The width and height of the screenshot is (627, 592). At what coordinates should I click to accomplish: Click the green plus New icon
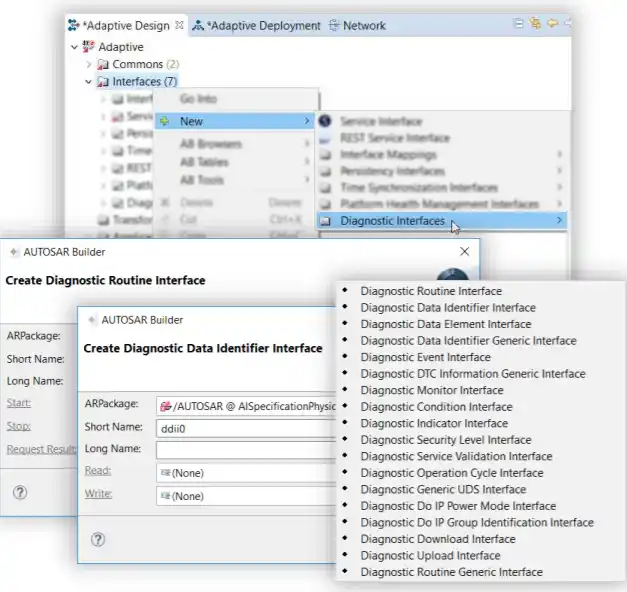coord(164,121)
